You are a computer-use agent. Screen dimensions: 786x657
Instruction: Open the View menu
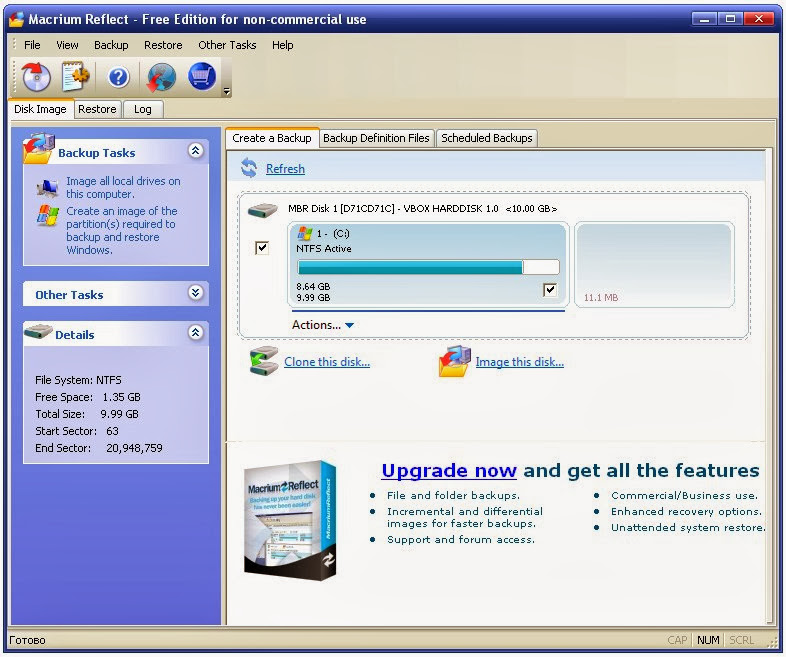coord(67,45)
